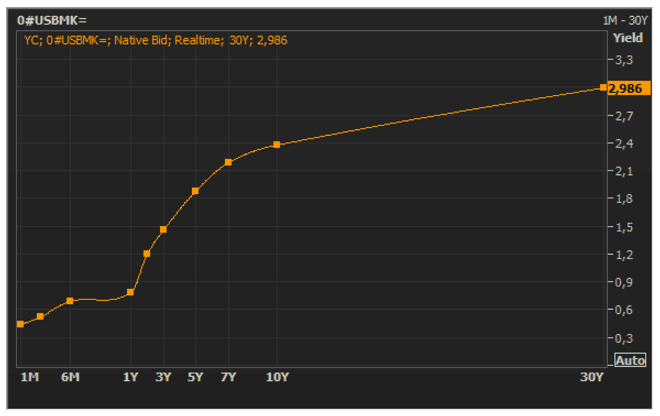
Task: Click the 5Y maturity axis label
Action: click(x=195, y=377)
